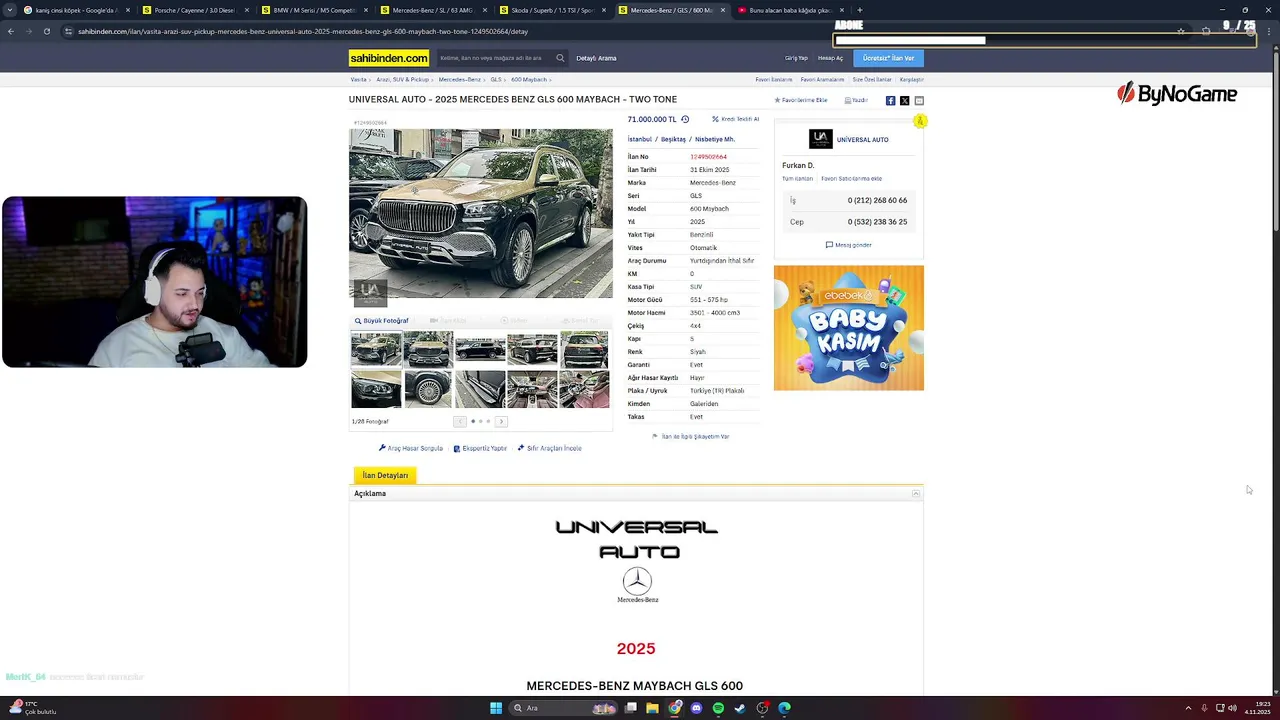The height and width of the screenshot is (720, 1280).
Task: Share the listing on Facebook
Action: click(890, 100)
